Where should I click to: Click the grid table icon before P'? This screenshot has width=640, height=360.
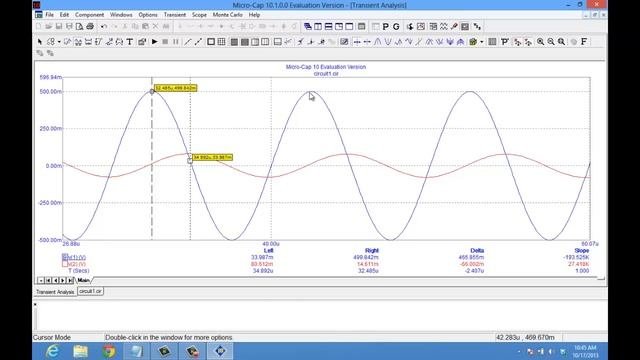(492, 42)
